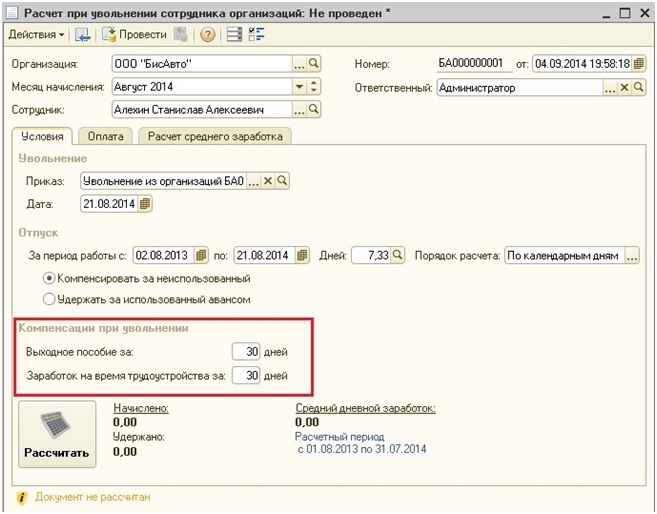Screen dimensions: 657x514
Task: Click the Номер field БА000000001
Action: tap(474, 64)
